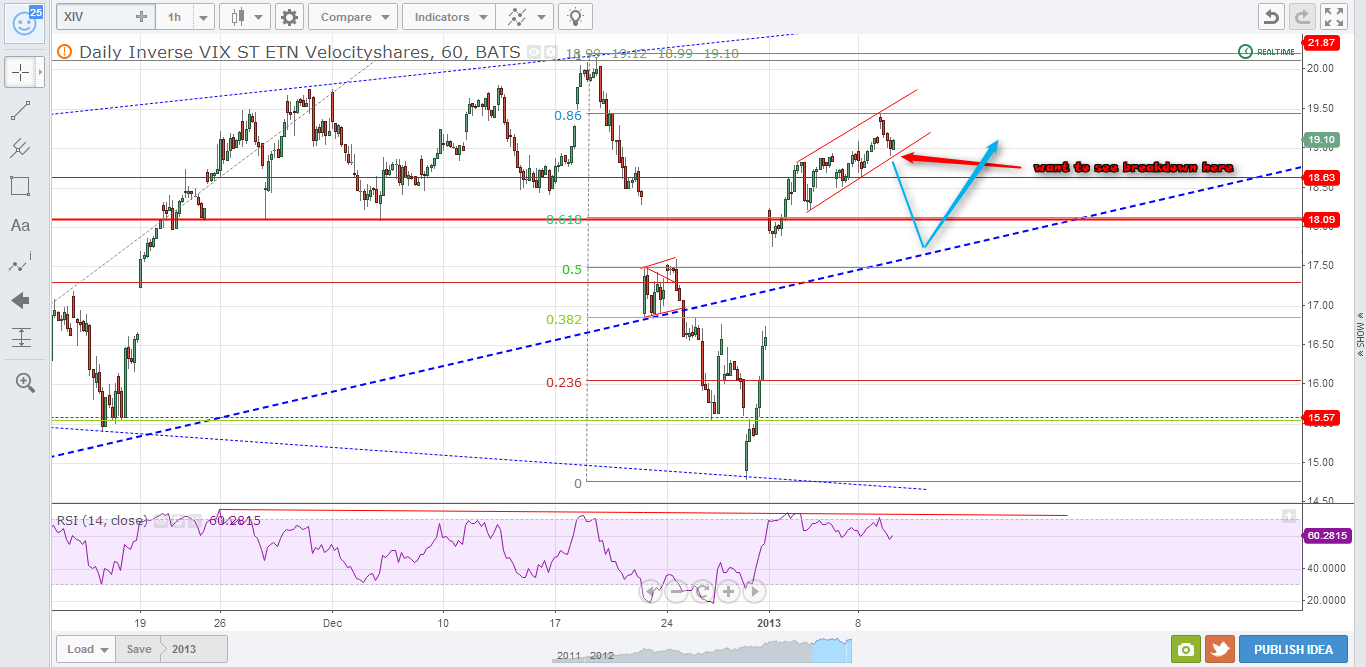Click the 0.618 Fibonacci level label
Screen dimensions: 1366x667
pyautogui.click(x=564, y=219)
